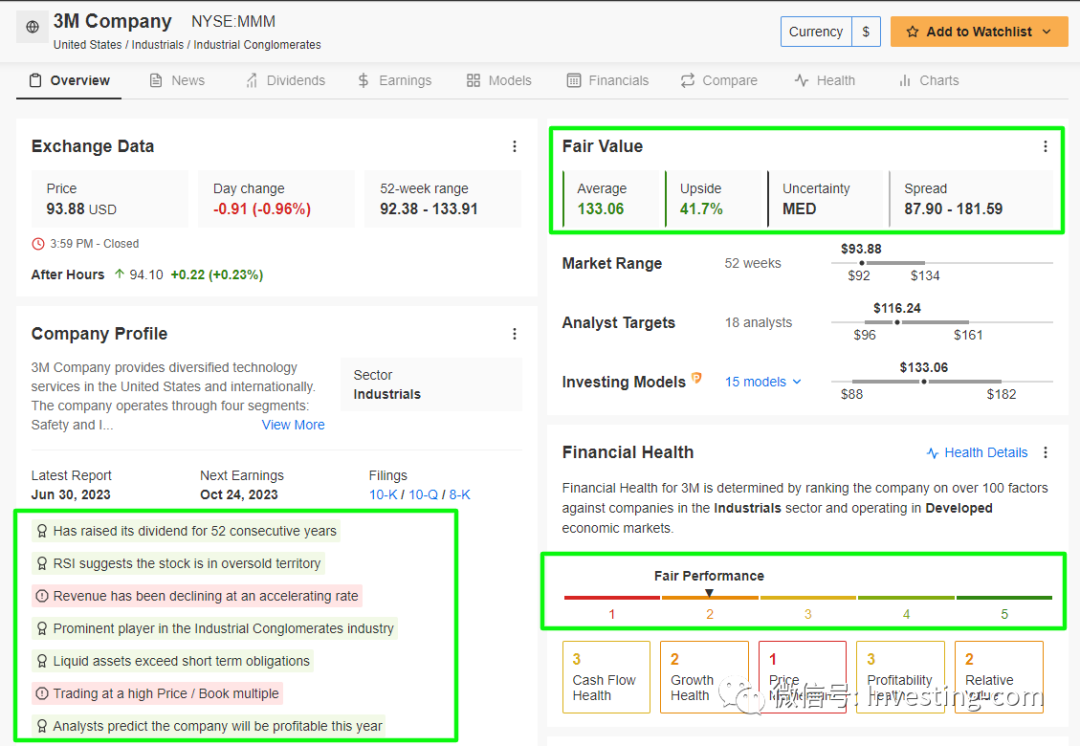Click the Add to Watchlist button
1080x746 pixels.
pos(979,32)
